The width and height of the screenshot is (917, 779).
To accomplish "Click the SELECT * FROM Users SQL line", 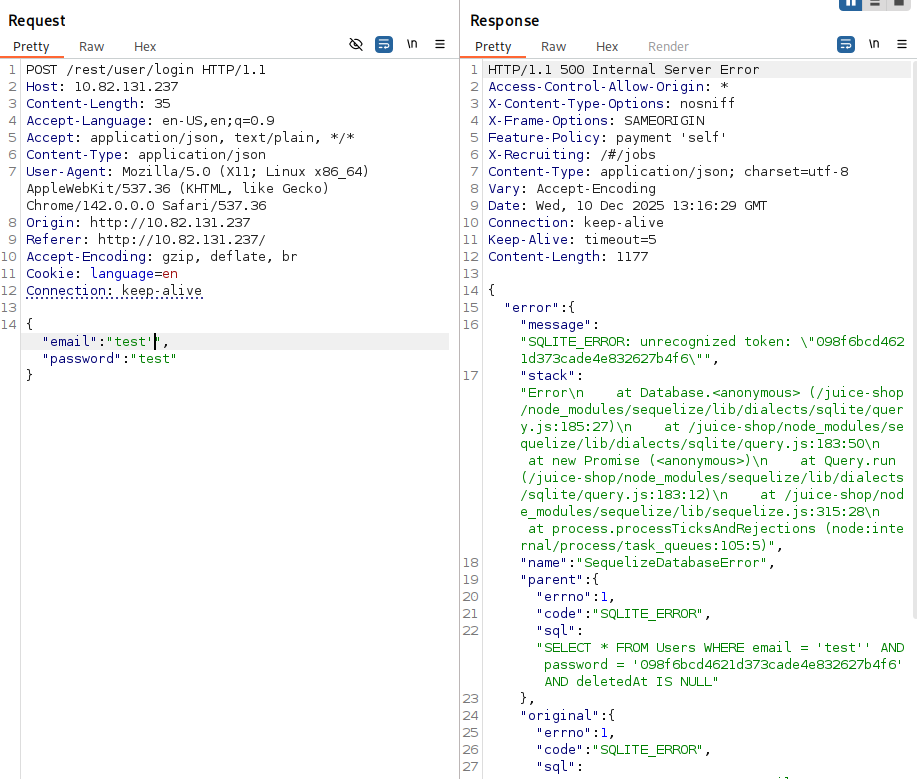I will coord(720,664).
